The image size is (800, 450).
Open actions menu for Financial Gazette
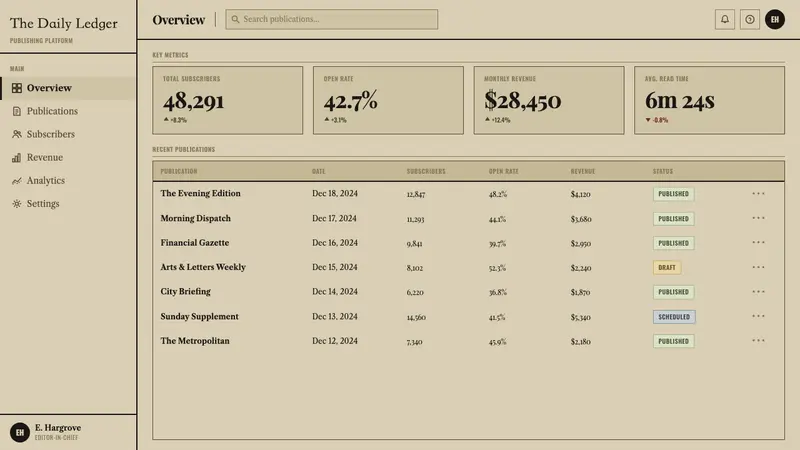point(758,242)
